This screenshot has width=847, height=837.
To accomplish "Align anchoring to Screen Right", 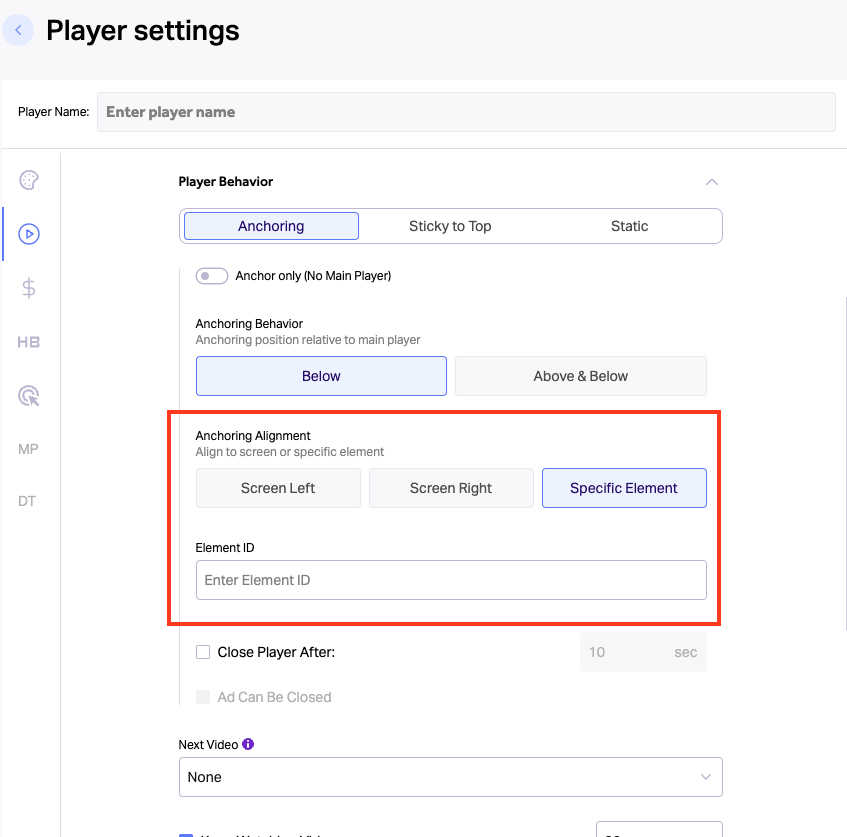I will 451,488.
